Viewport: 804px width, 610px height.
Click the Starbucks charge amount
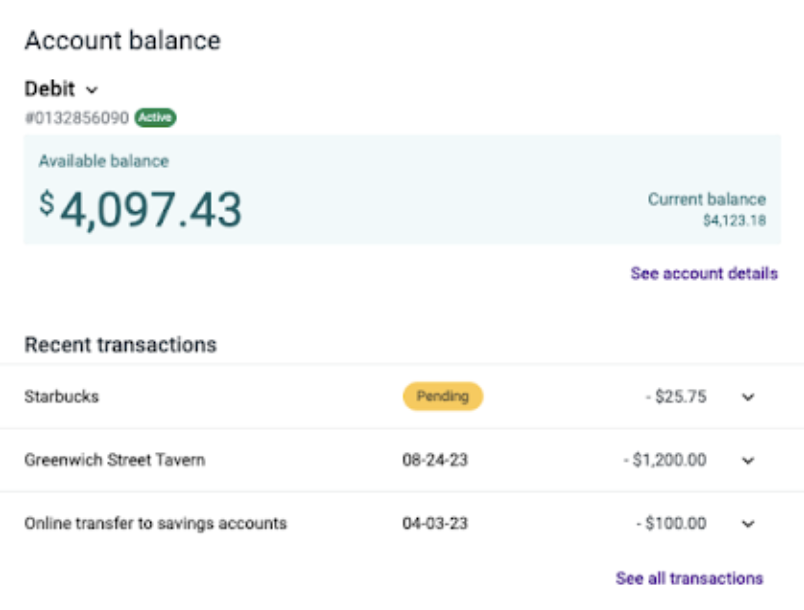677,396
